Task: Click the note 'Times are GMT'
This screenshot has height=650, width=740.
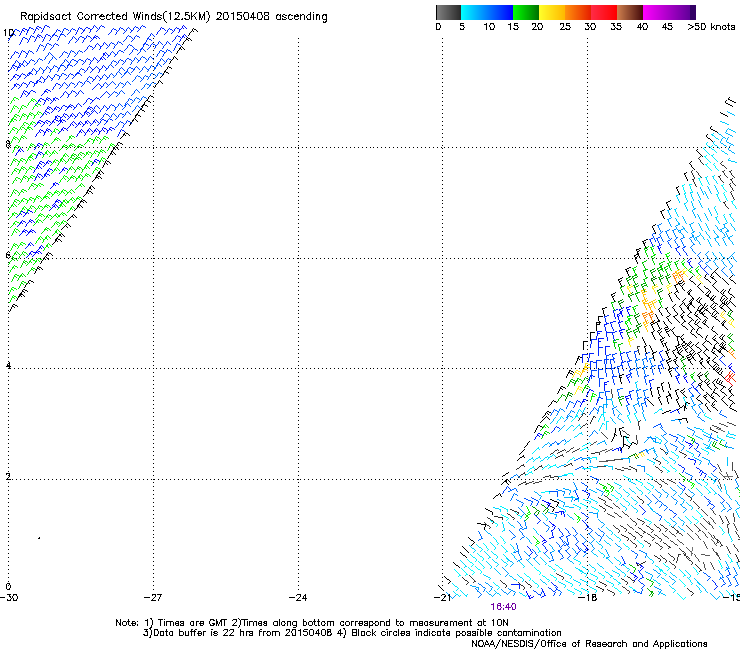Action: click(x=194, y=623)
